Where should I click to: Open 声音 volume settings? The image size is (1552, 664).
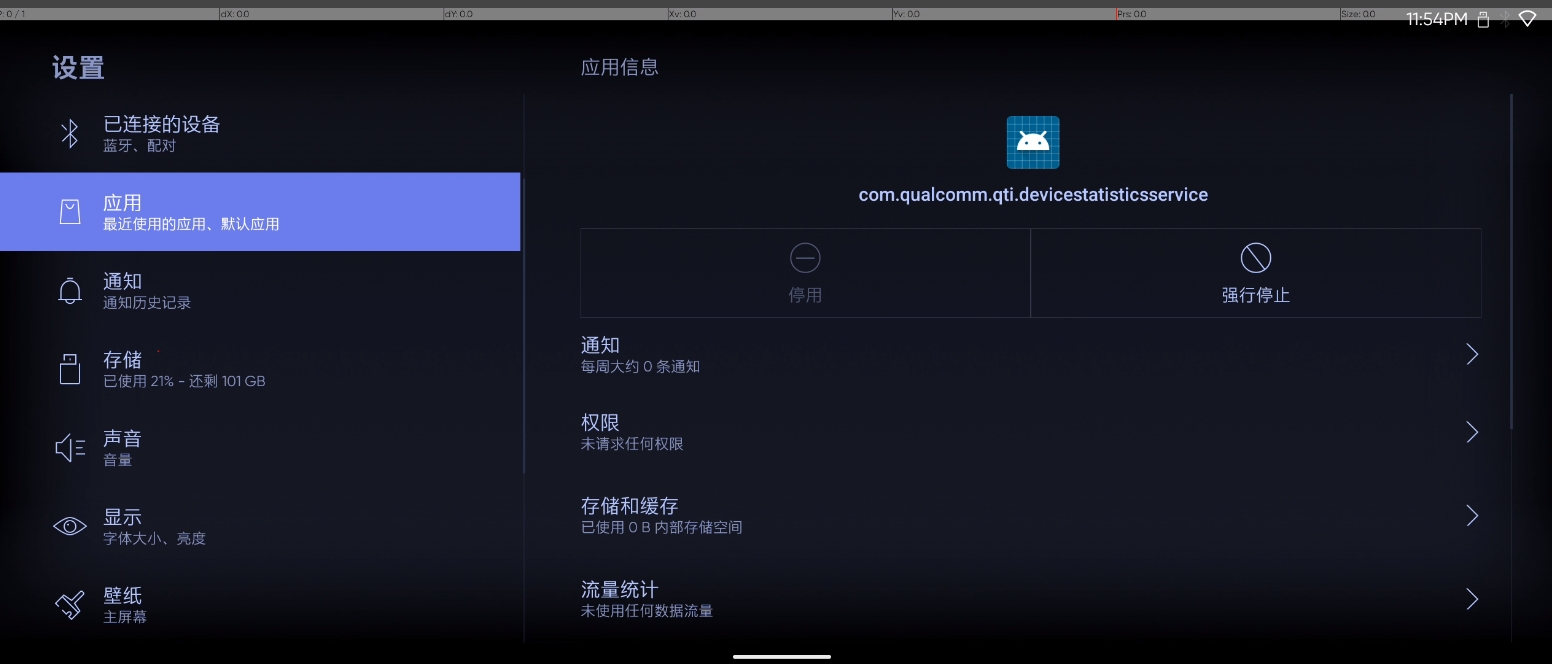point(260,447)
